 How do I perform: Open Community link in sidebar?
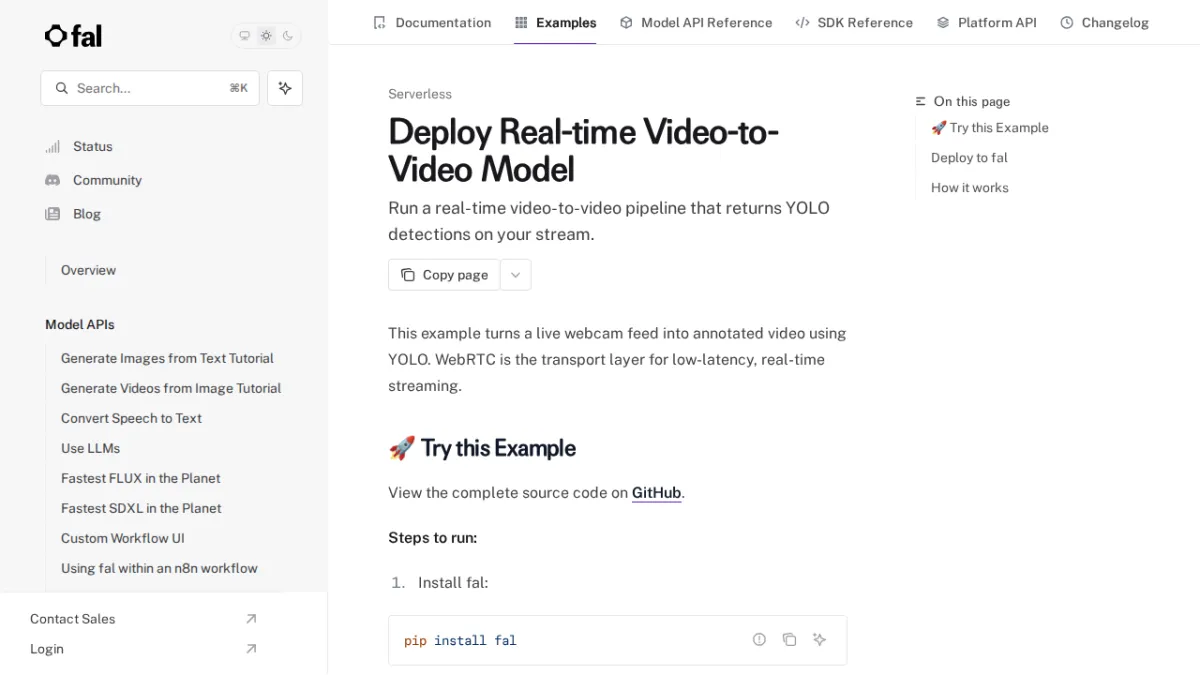coord(107,180)
